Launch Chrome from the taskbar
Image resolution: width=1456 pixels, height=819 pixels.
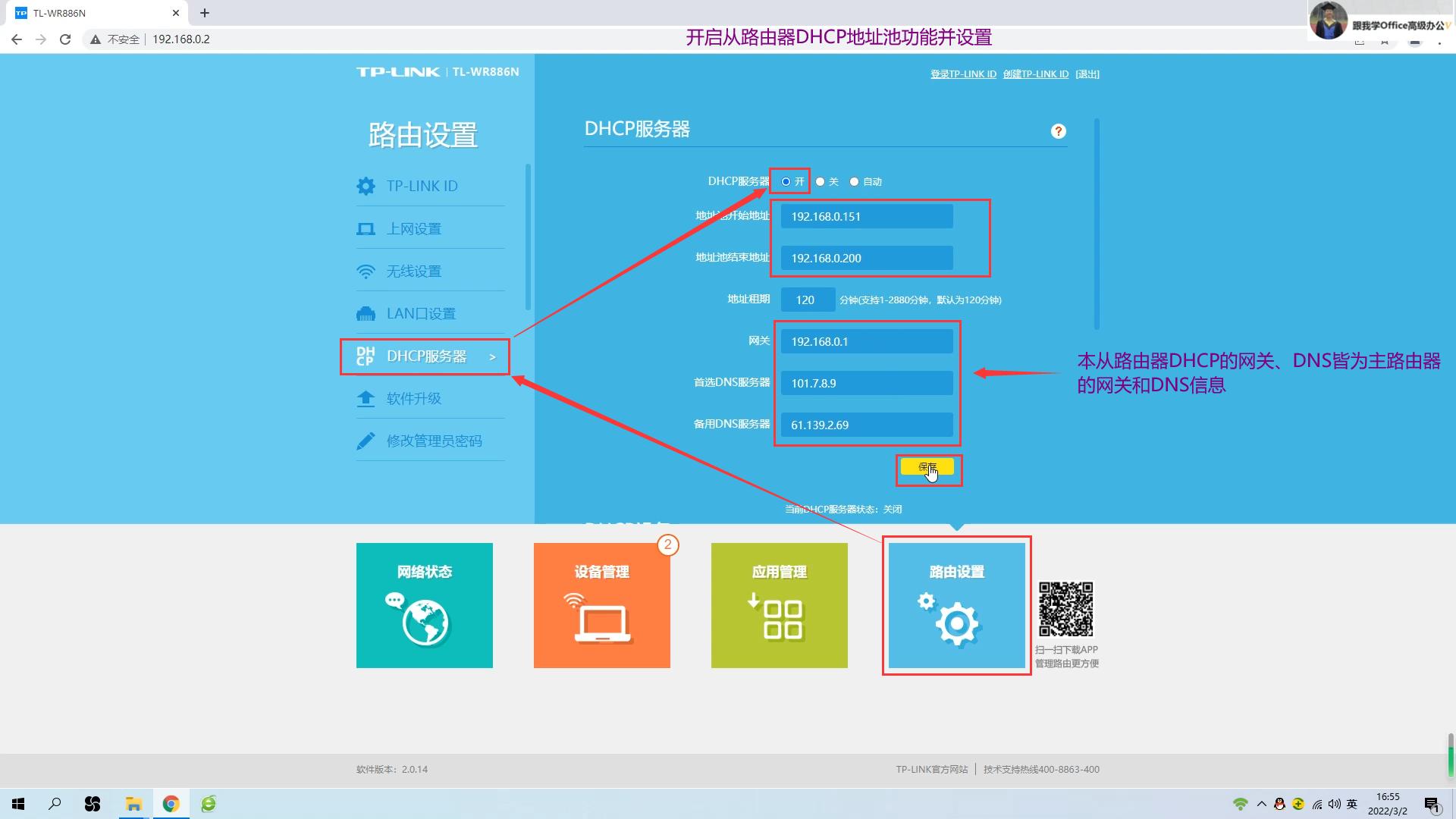pos(171,803)
